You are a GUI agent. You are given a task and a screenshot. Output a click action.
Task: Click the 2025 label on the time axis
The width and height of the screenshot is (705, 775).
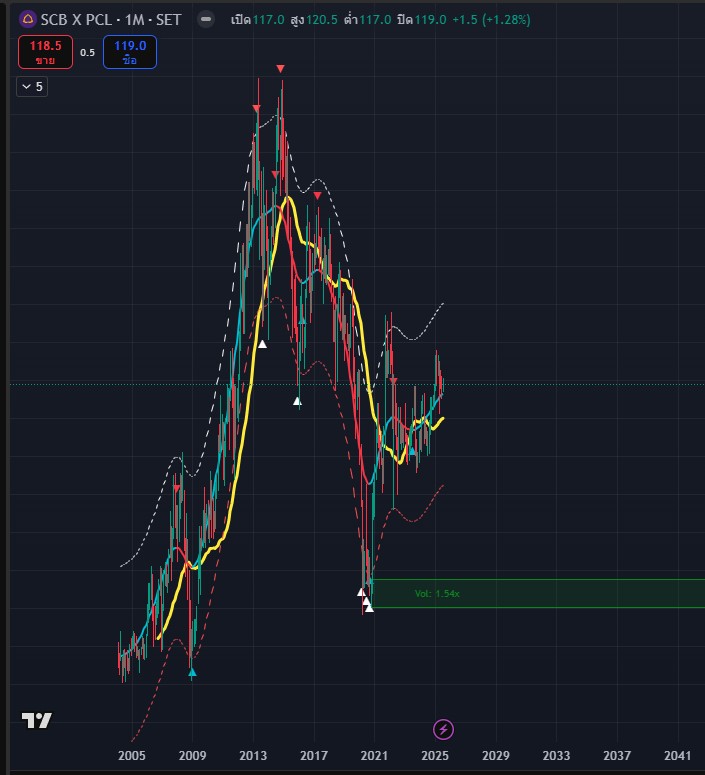click(x=435, y=755)
